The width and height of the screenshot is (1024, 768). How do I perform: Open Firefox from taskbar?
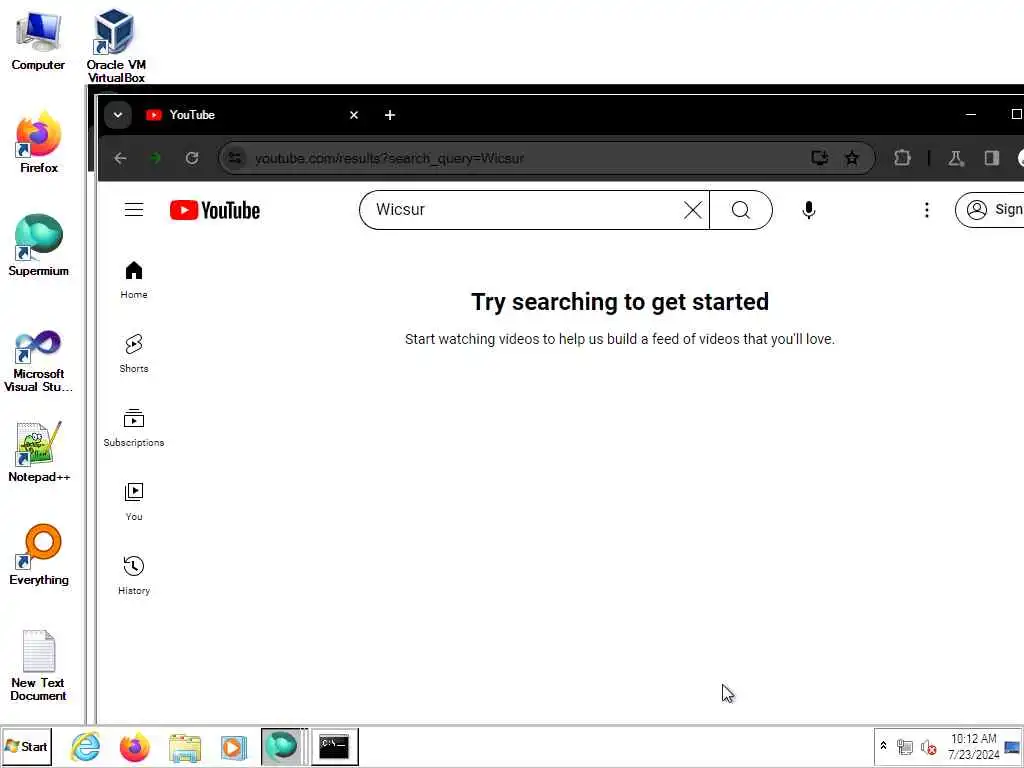pos(135,746)
